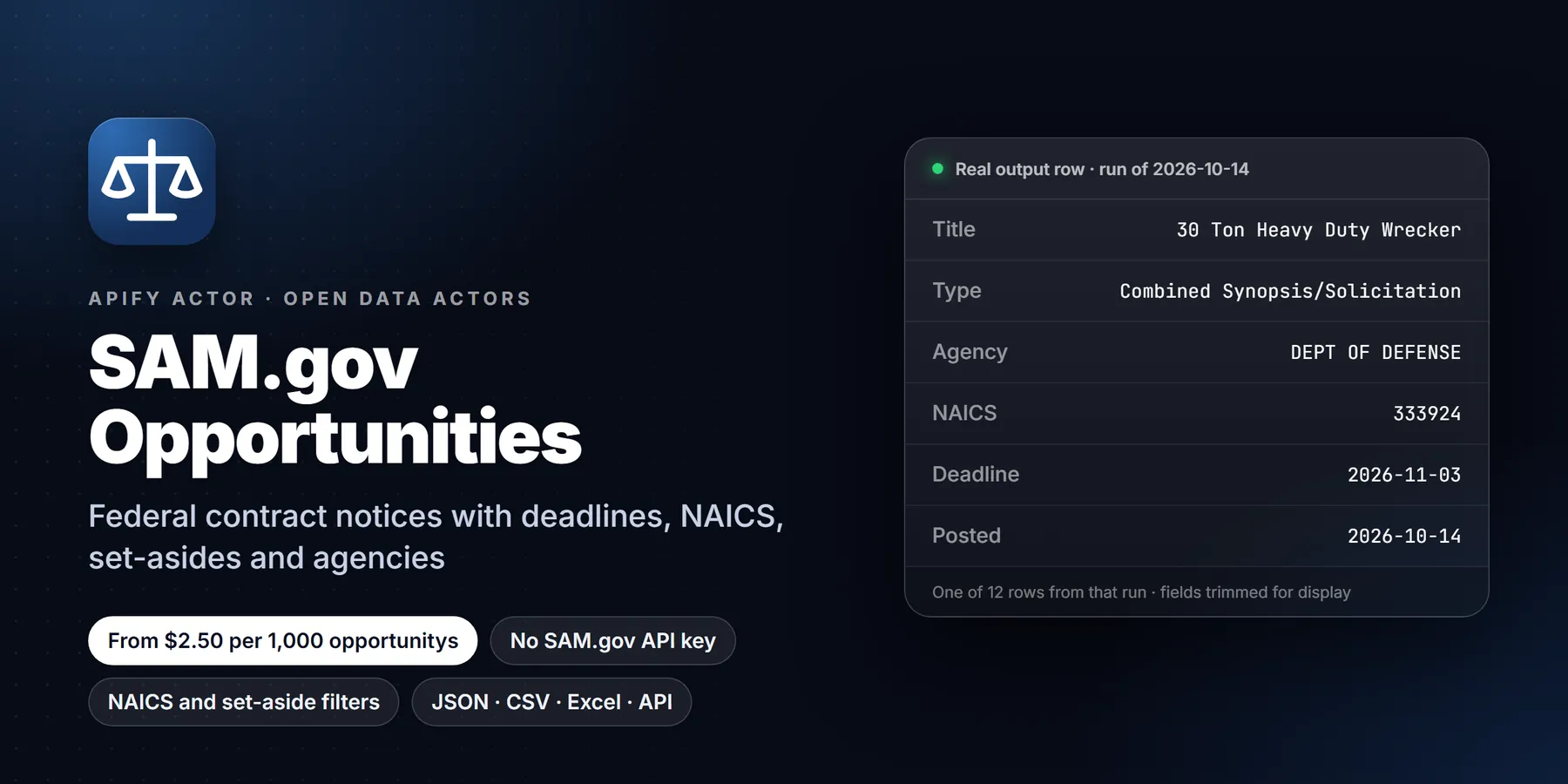This screenshot has width=1568, height=784.
Task: Click the 'Agency' field label
Action: (970, 352)
